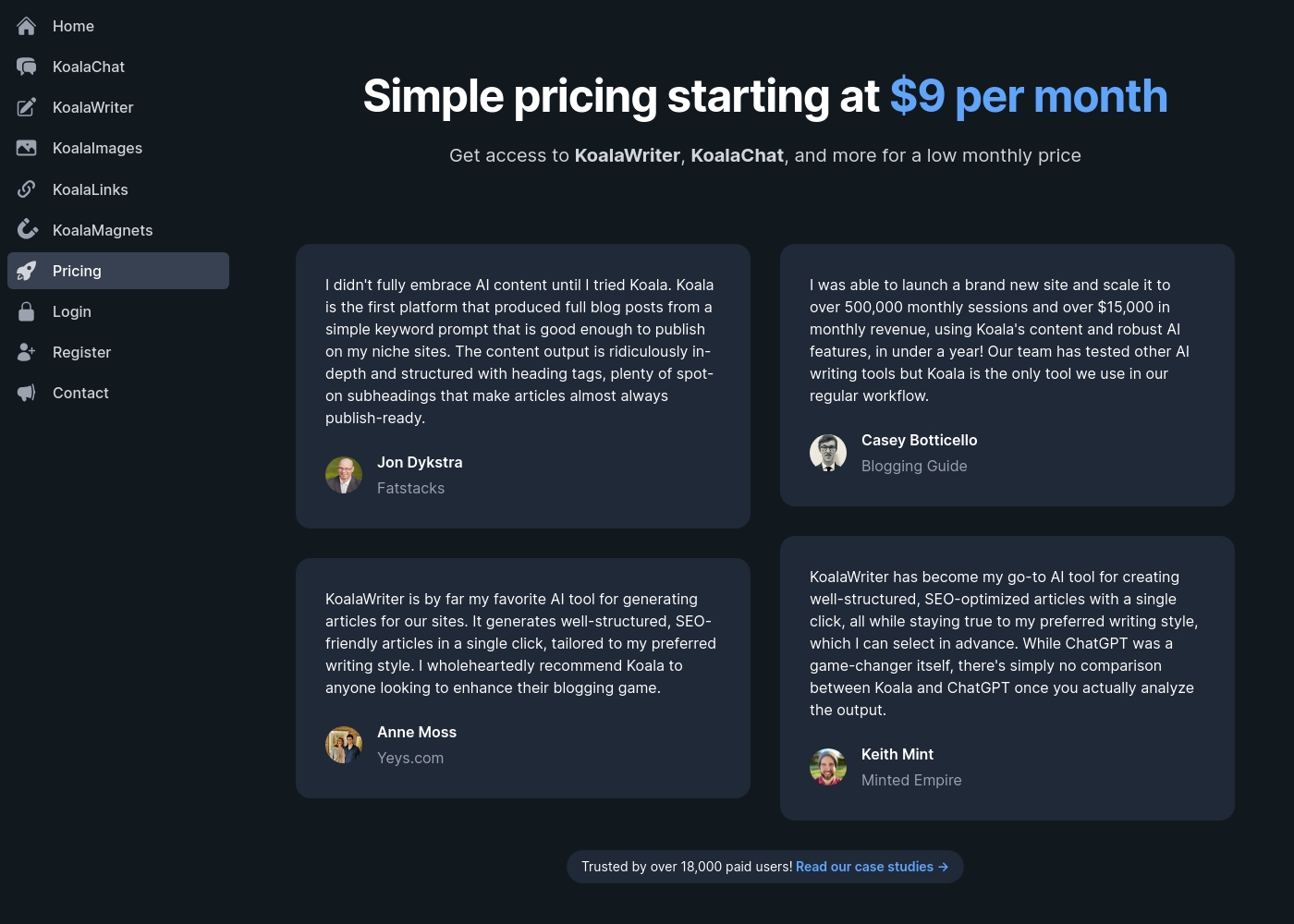Click the Contact megaphone icon
1294x924 pixels.
(27, 393)
